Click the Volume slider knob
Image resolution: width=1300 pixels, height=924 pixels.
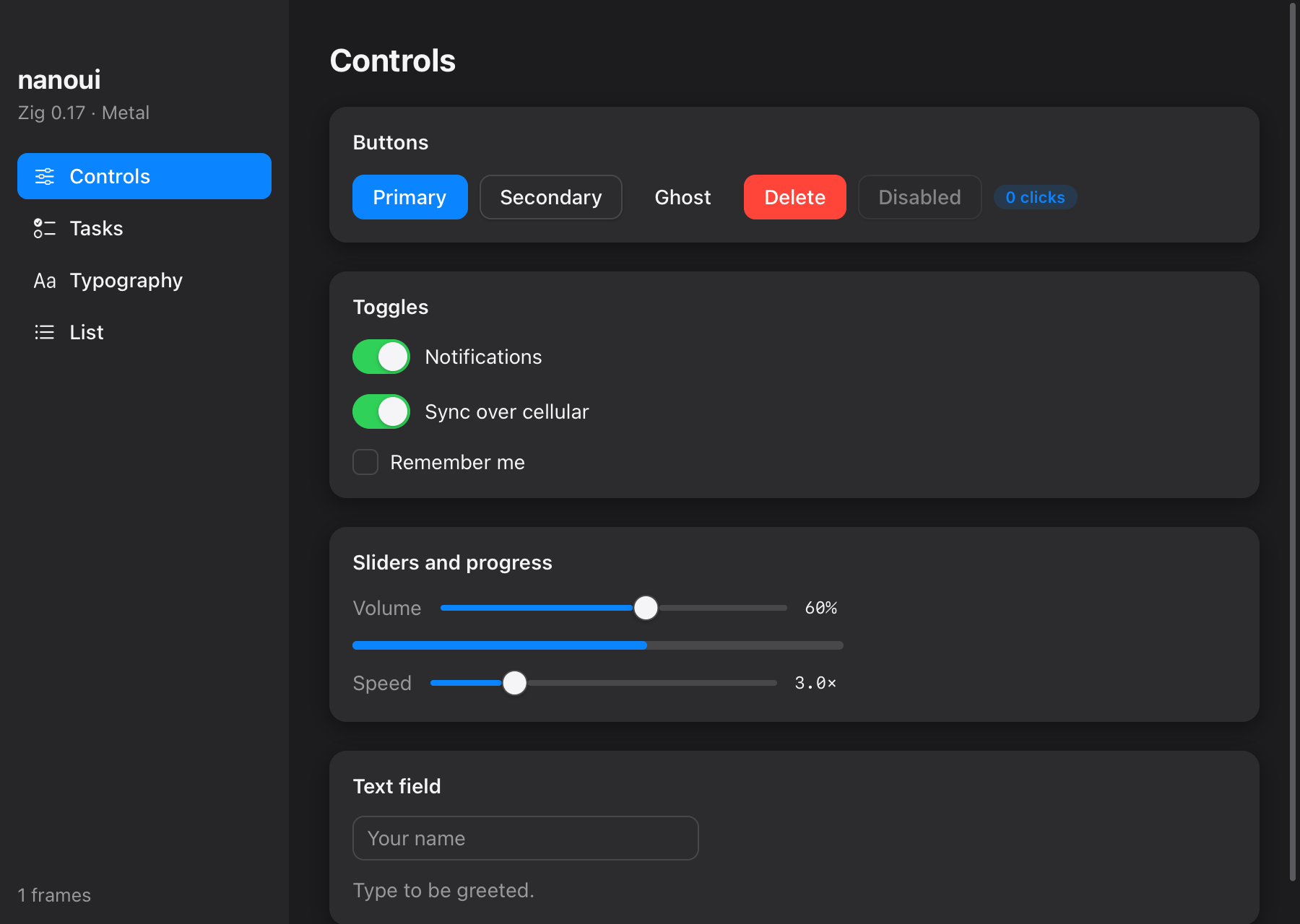click(x=646, y=608)
